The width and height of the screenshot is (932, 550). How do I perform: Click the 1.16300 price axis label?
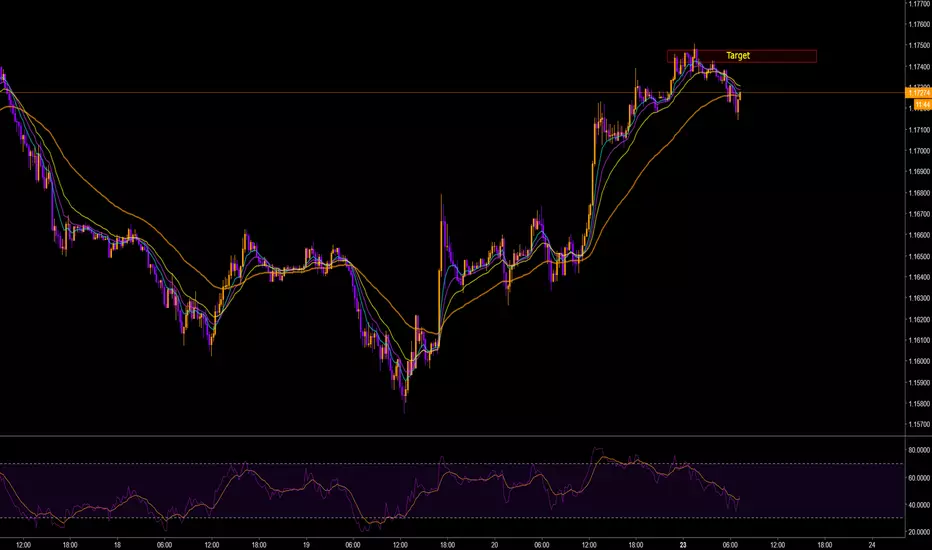(x=919, y=298)
